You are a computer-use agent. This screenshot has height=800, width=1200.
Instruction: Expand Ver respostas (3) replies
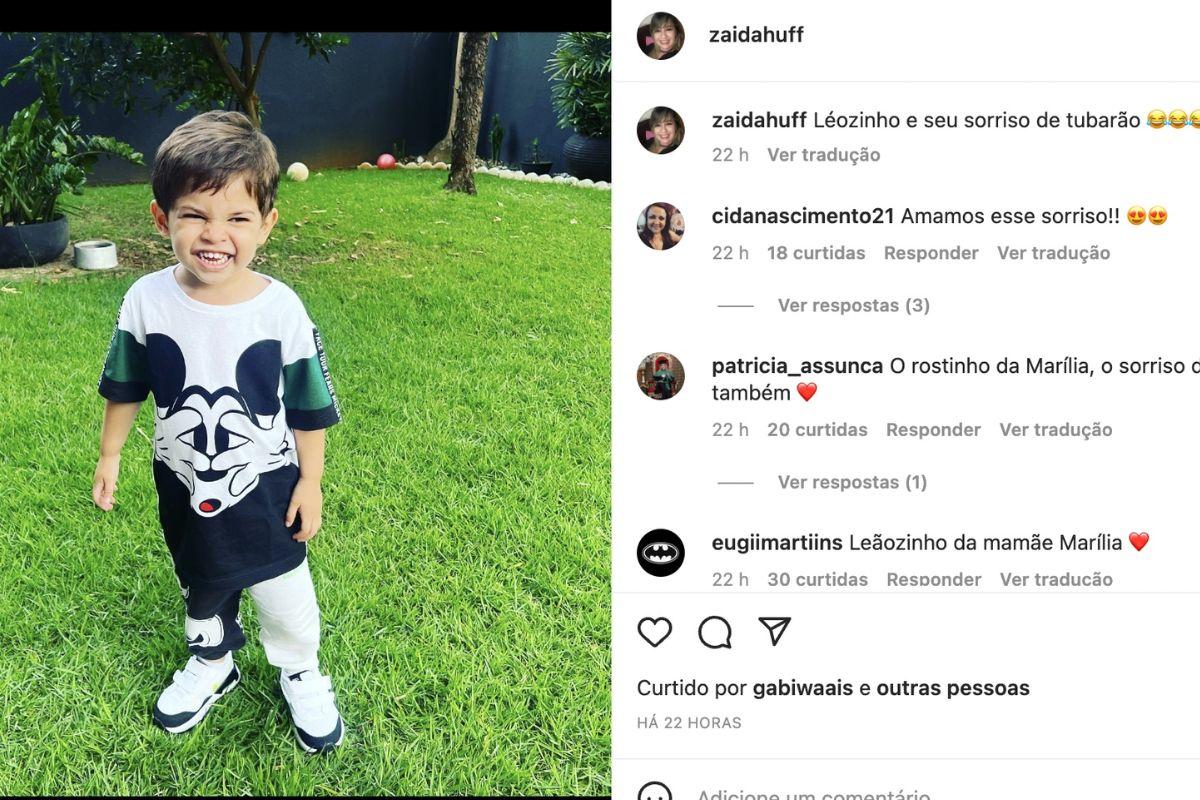[x=854, y=306]
